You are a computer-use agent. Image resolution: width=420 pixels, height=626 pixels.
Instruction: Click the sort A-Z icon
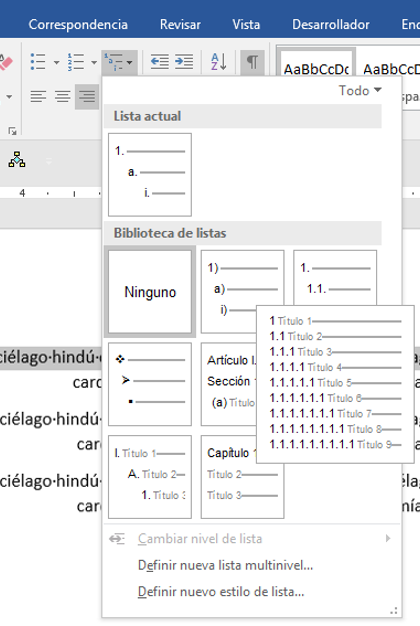tap(219, 62)
